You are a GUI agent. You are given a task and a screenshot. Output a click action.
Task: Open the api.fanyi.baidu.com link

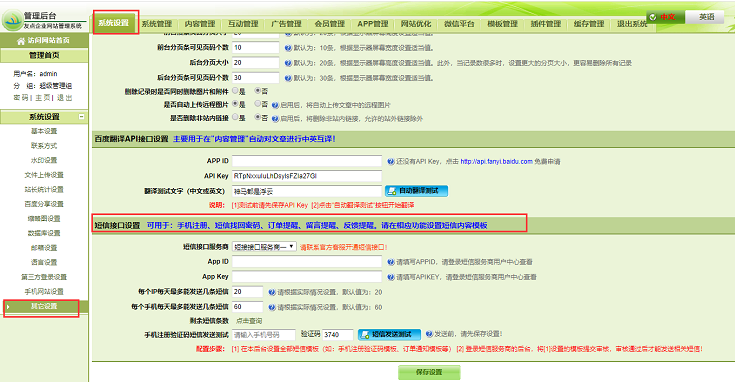(496, 161)
